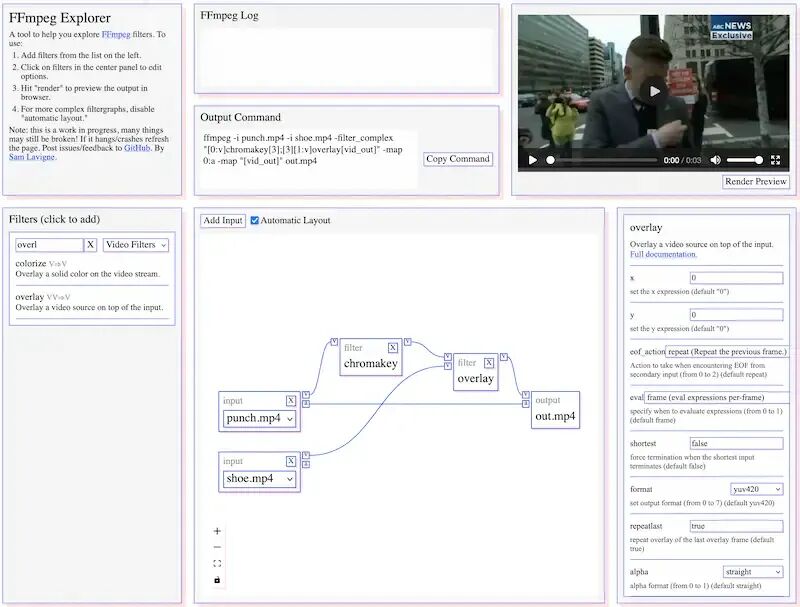Remove the chromakey filter node

pos(392,348)
